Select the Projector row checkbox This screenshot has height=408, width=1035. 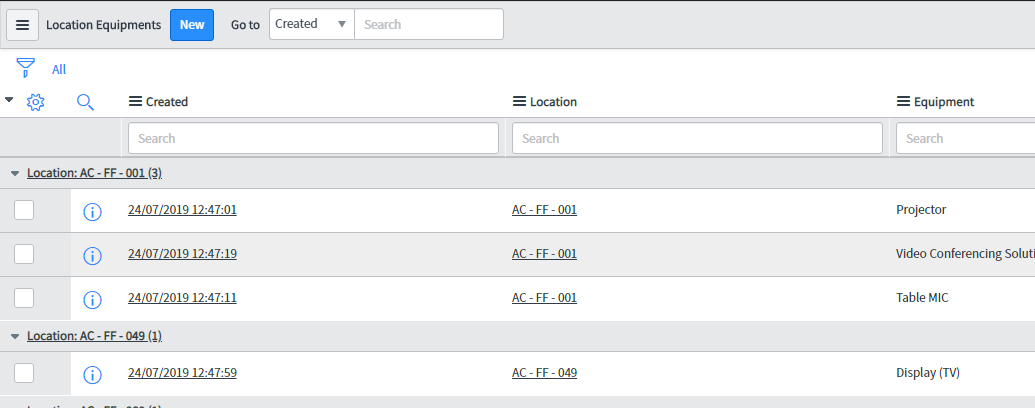point(24,210)
